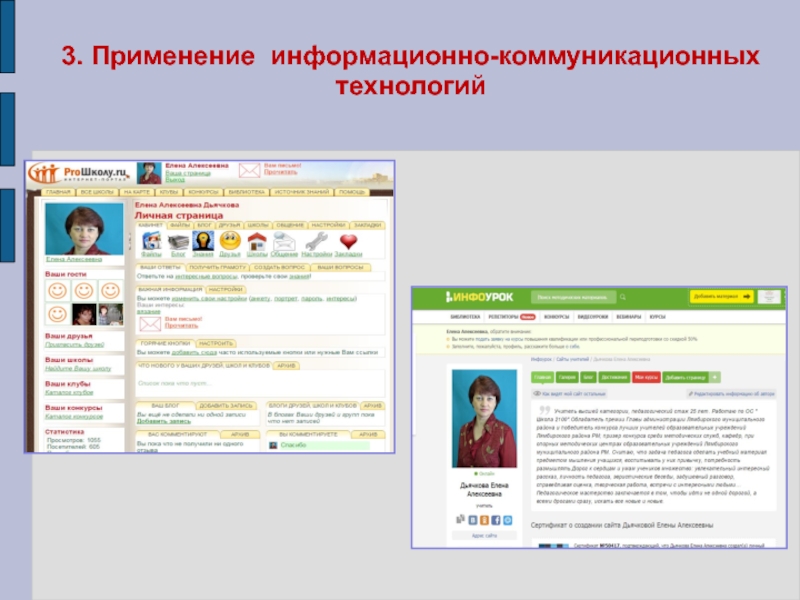800x600 pixels.
Task: Open the КЛУБЫ menu item
Action: [x=168, y=192]
